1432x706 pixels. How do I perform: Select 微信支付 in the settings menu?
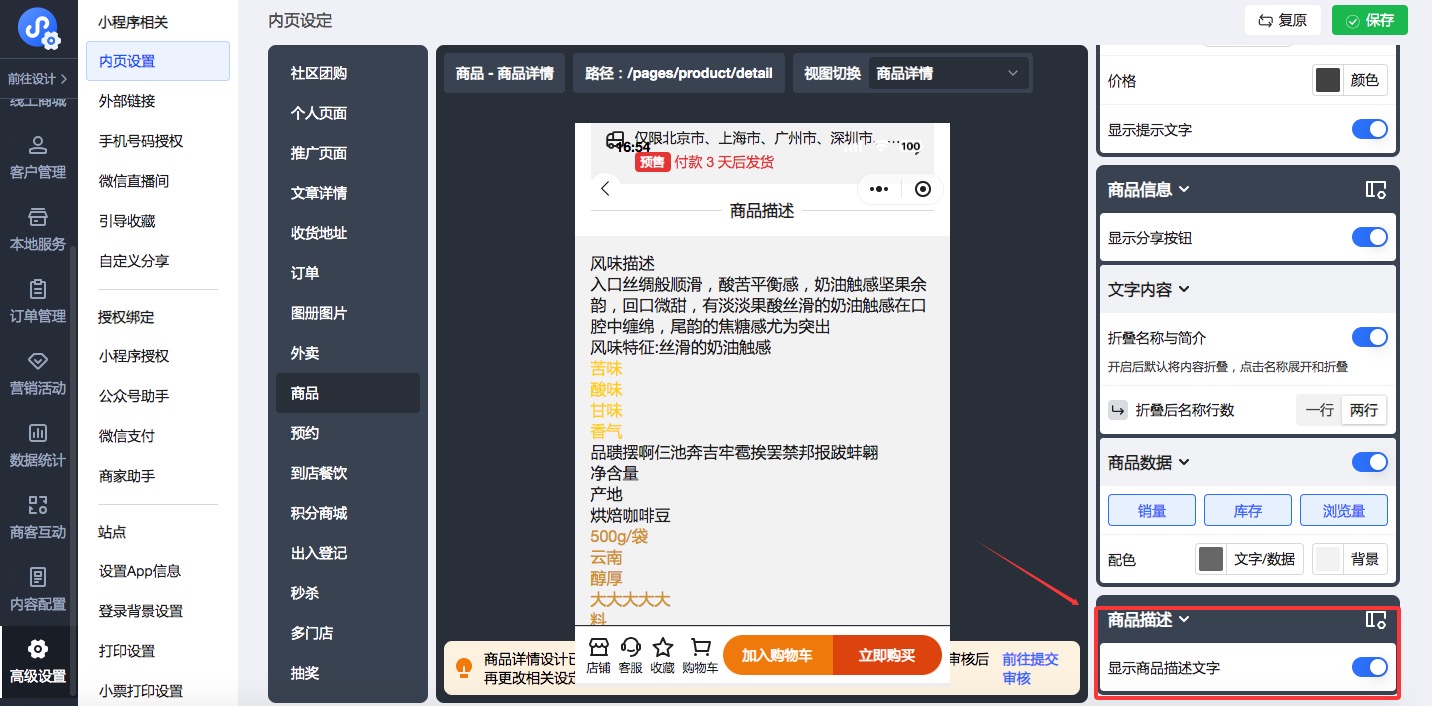click(127, 436)
